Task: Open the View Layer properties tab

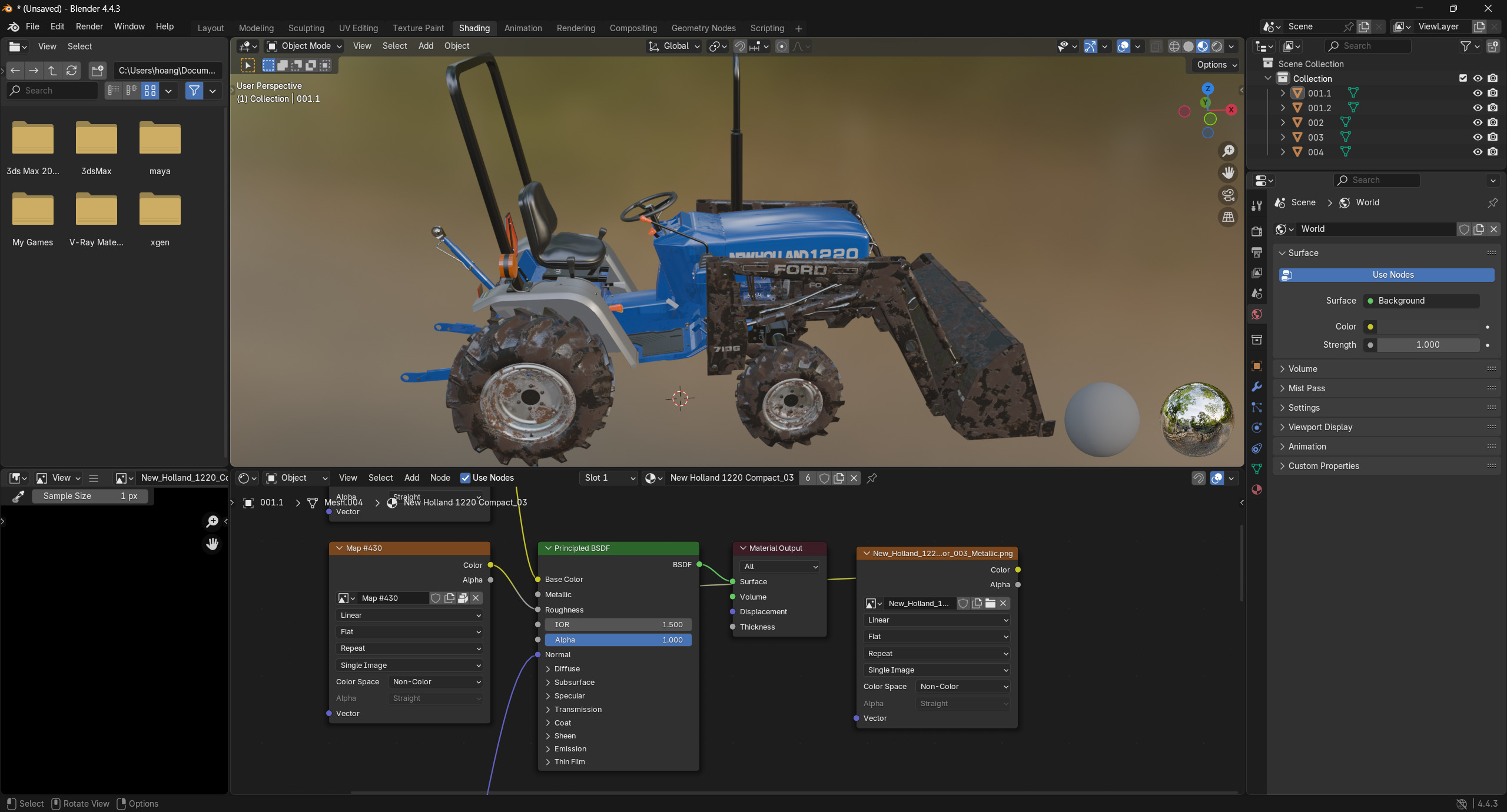Action: (1257, 273)
